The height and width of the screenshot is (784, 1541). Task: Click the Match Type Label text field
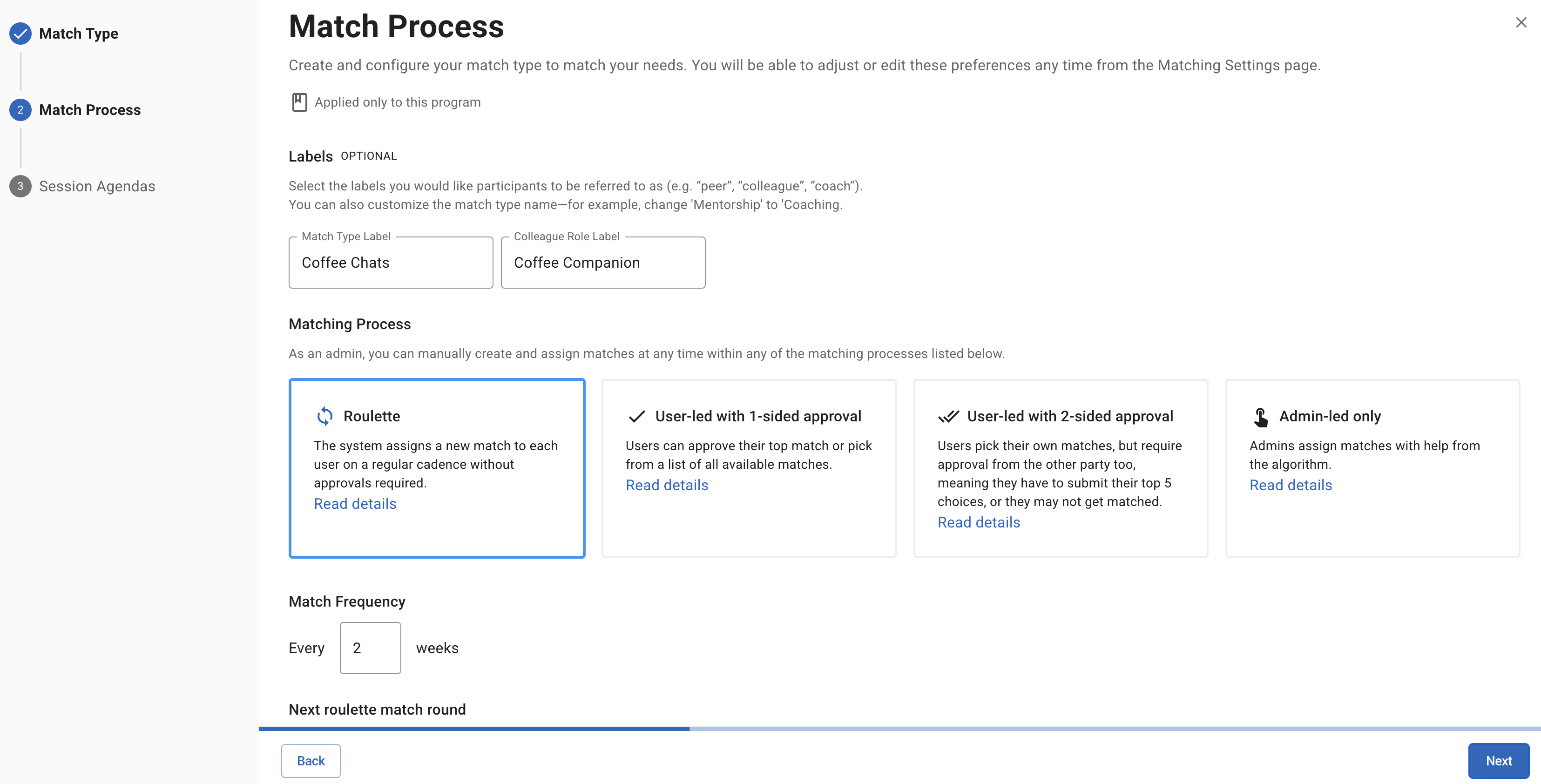[x=391, y=263]
